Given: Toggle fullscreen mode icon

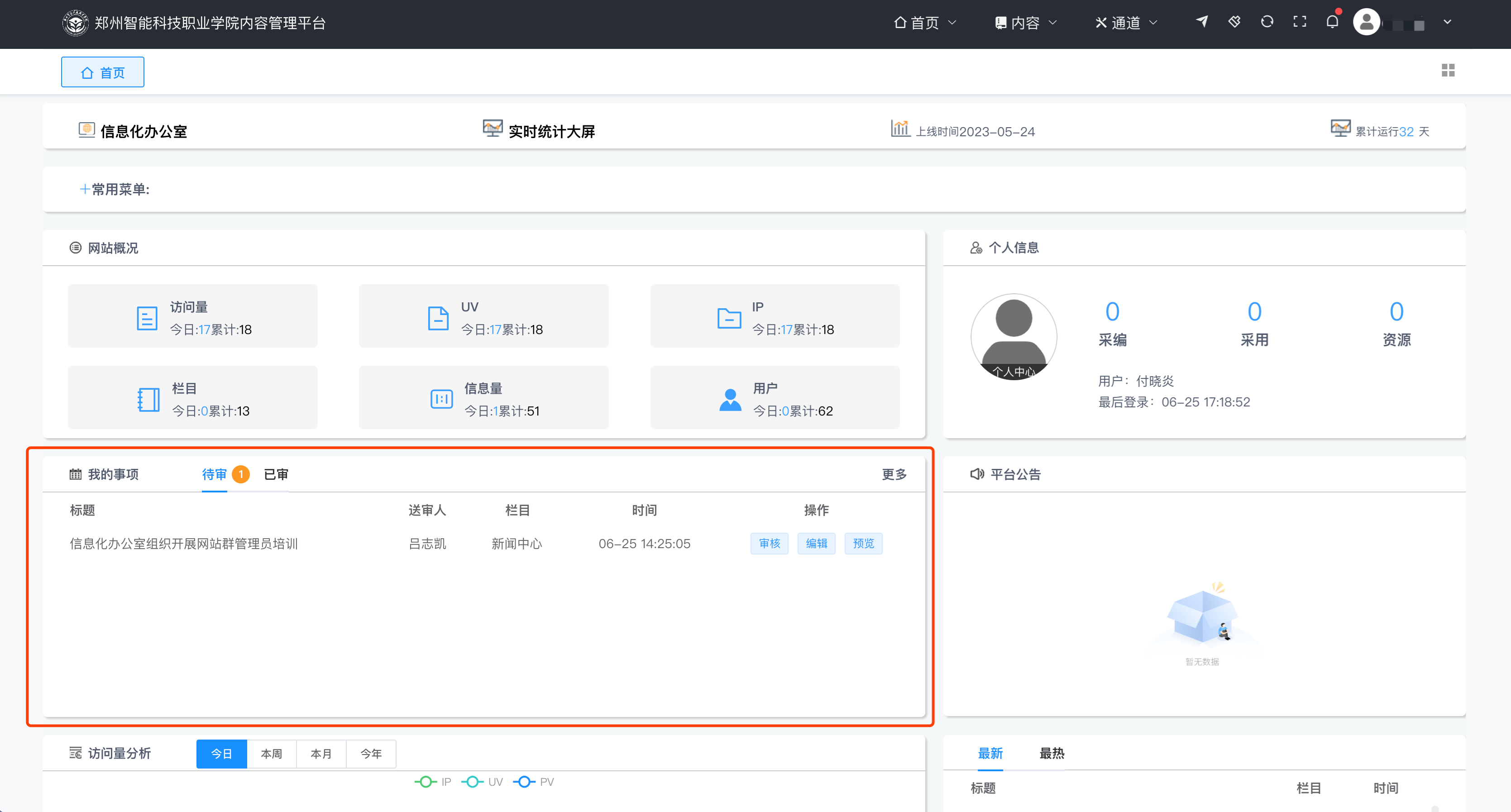Looking at the screenshot, I should [1300, 22].
